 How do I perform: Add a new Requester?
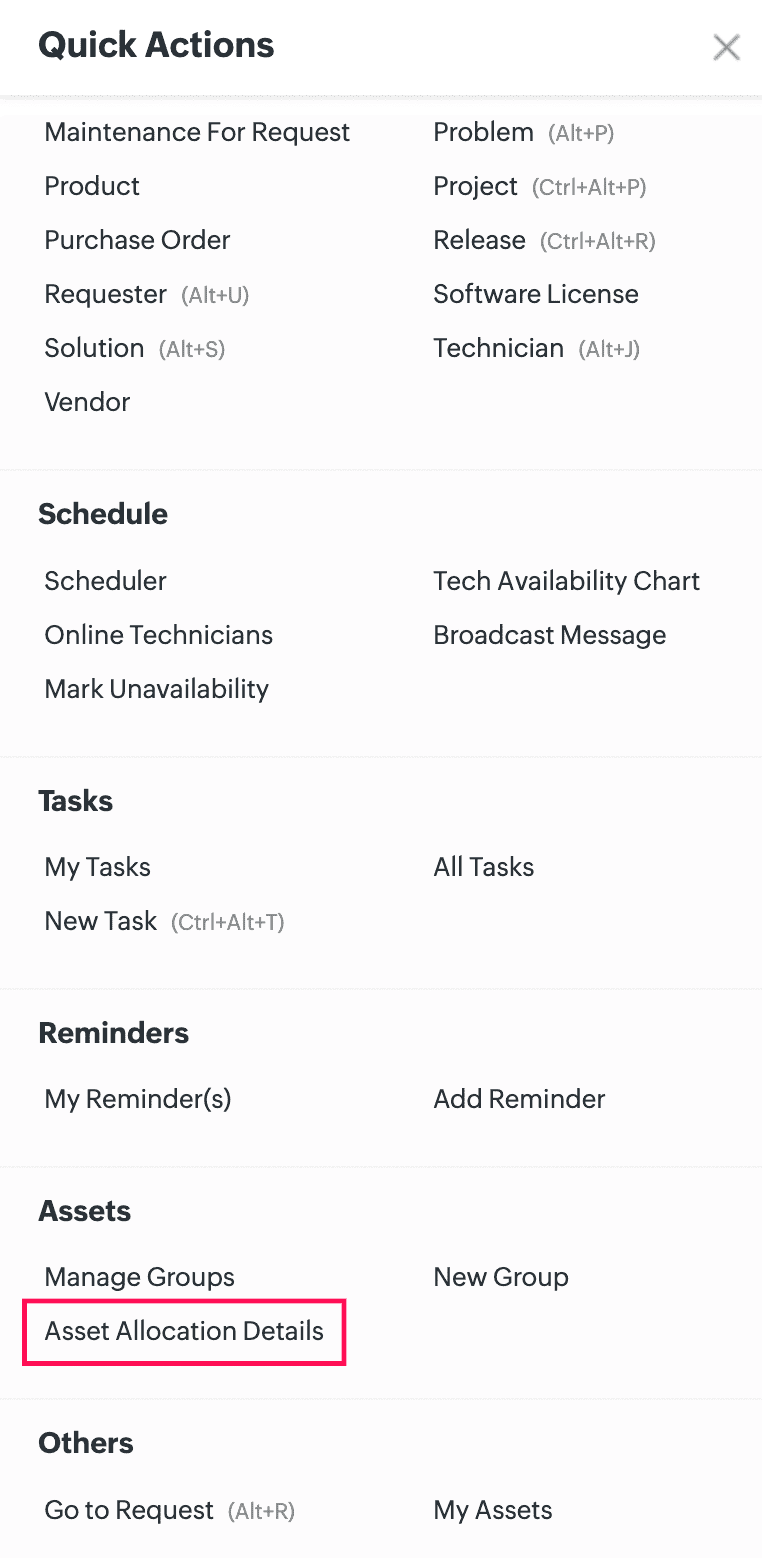tap(106, 295)
